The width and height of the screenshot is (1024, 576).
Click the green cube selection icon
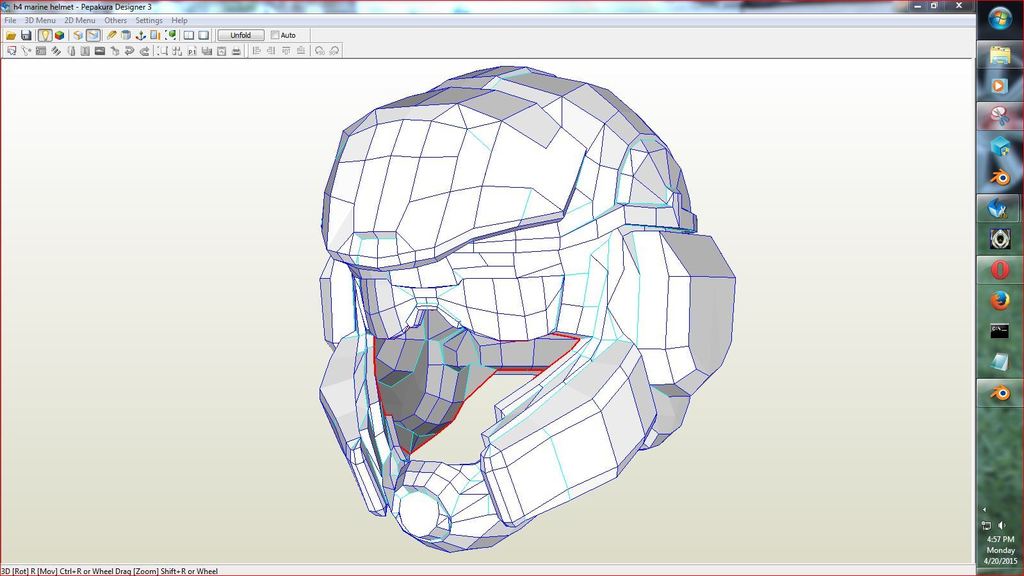pyautogui.click(x=170, y=35)
